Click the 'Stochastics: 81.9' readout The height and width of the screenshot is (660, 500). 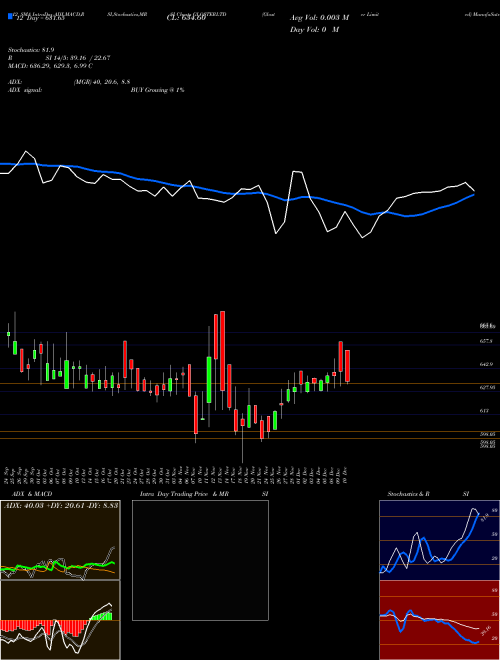point(31,50)
